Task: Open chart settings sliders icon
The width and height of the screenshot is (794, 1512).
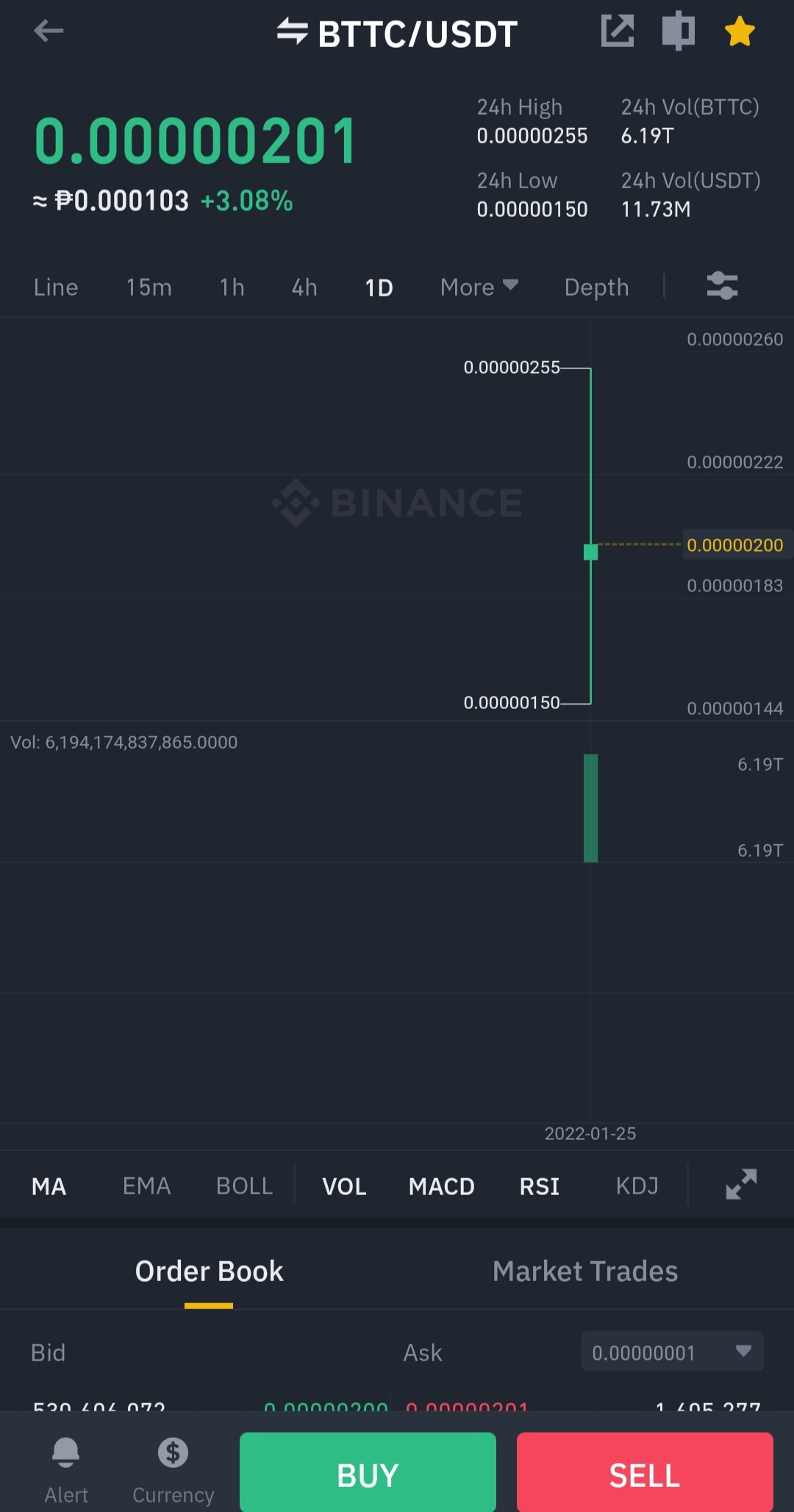Action: (722, 286)
